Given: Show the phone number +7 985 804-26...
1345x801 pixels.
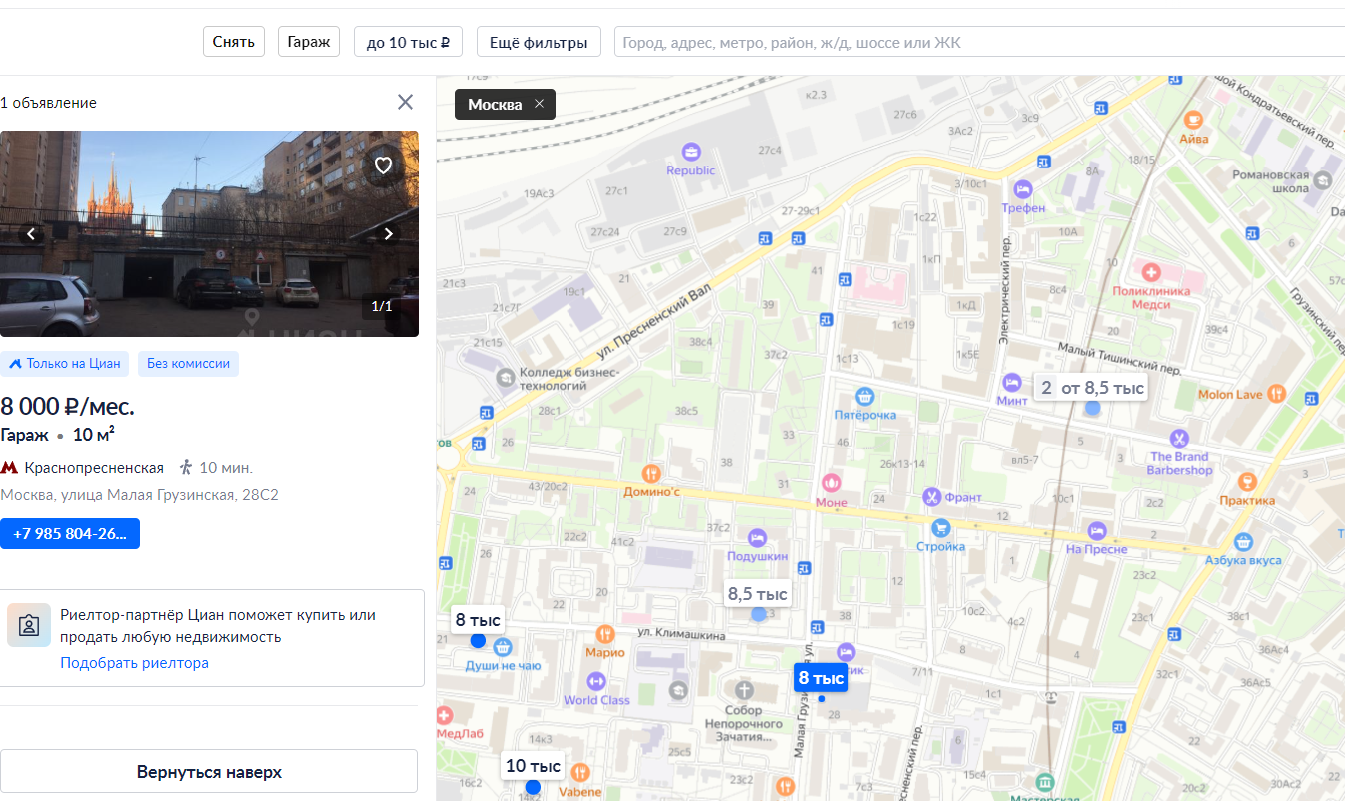Looking at the screenshot, I should click(x=70, y=534).
